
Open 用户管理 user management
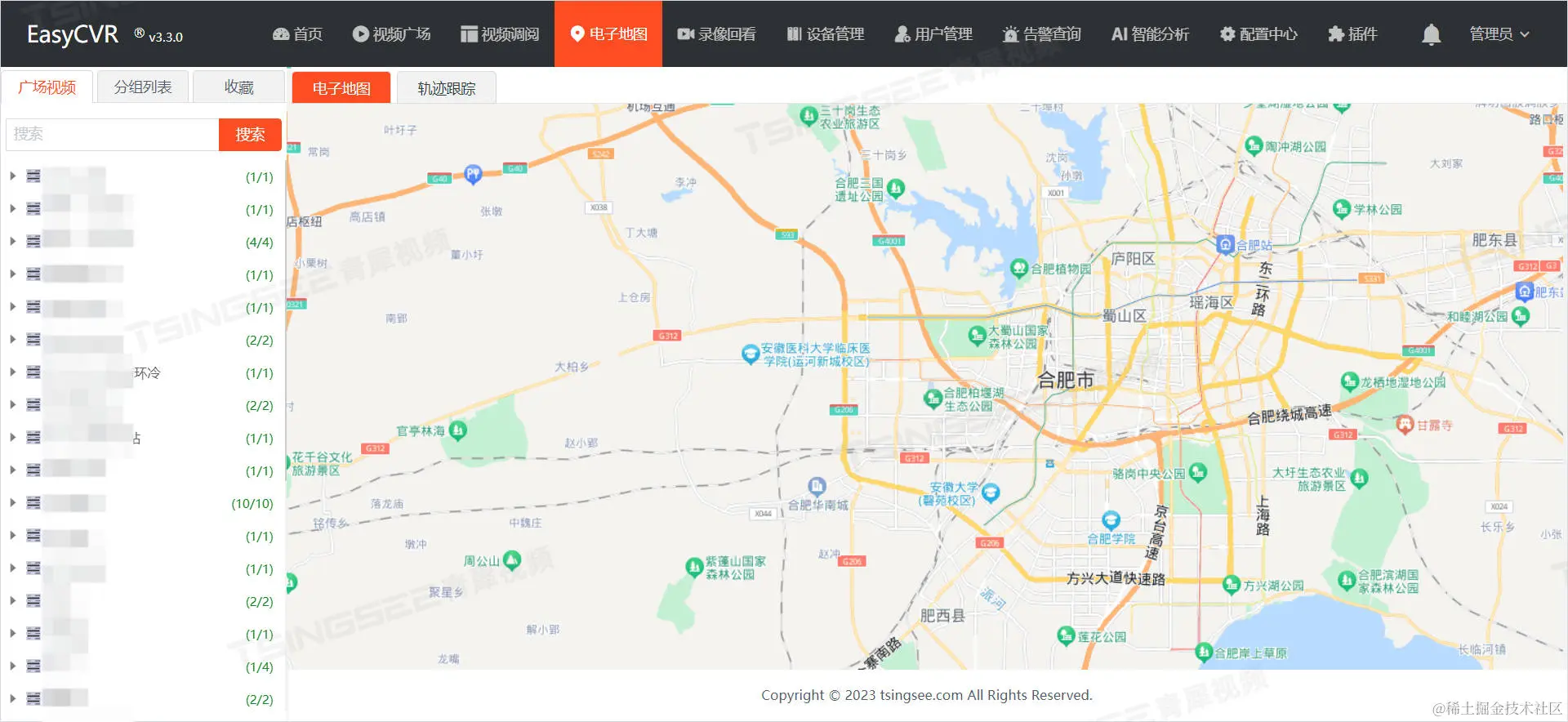click(933, 33)
